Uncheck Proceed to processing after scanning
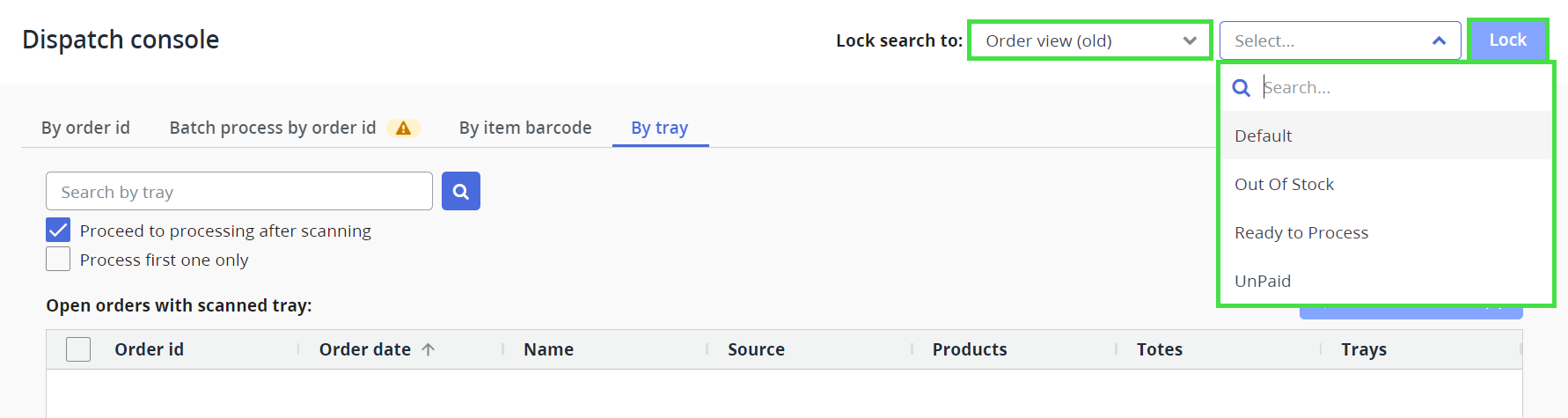The image size is (1568, 418). (x=58, y=230)
